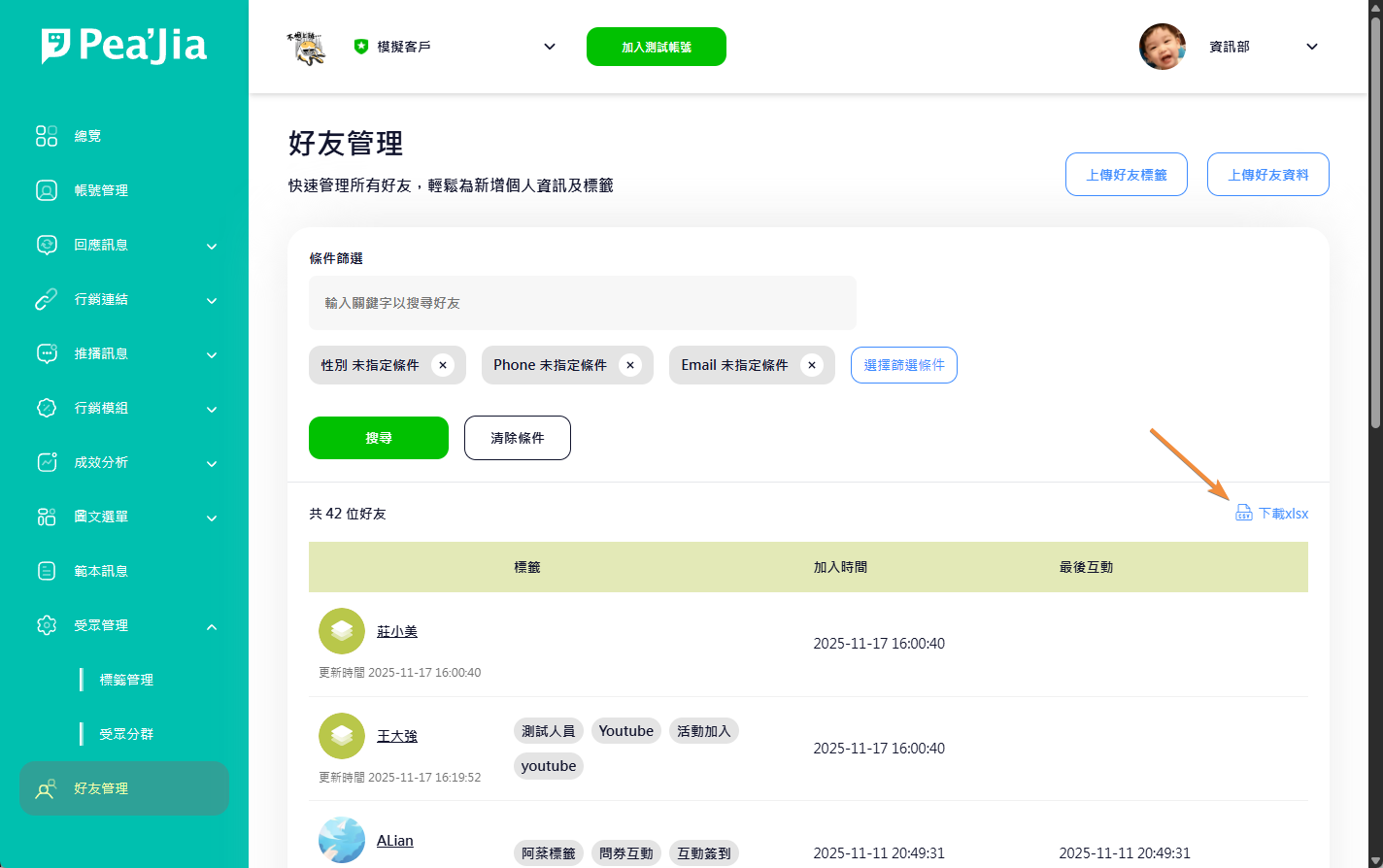Click the 總覽 dashboard icon in sidebar
Screen dimensions: 1383x868
pyautogui.click(x=47, y=136)
